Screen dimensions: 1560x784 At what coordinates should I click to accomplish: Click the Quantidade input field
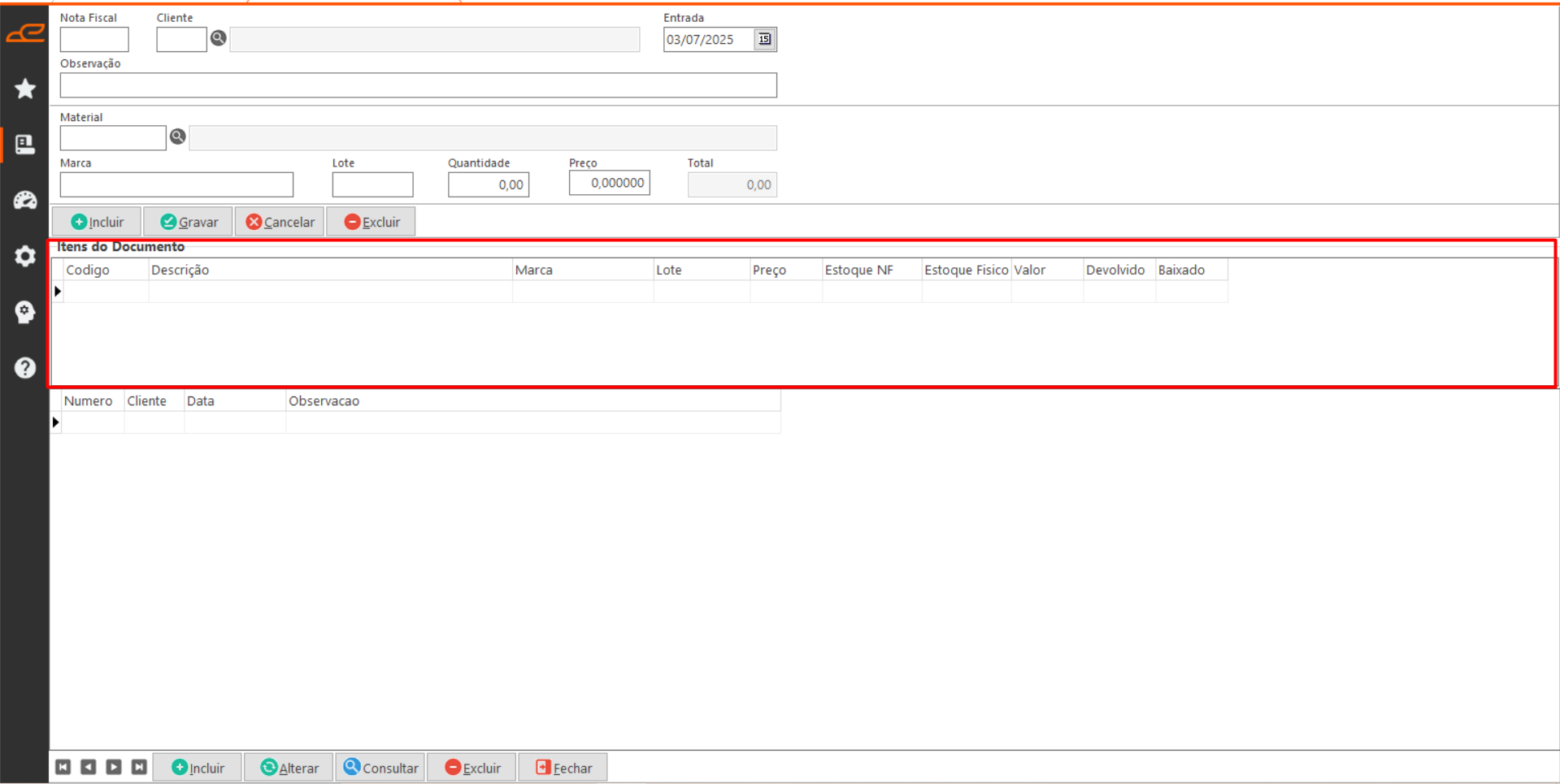488,184
